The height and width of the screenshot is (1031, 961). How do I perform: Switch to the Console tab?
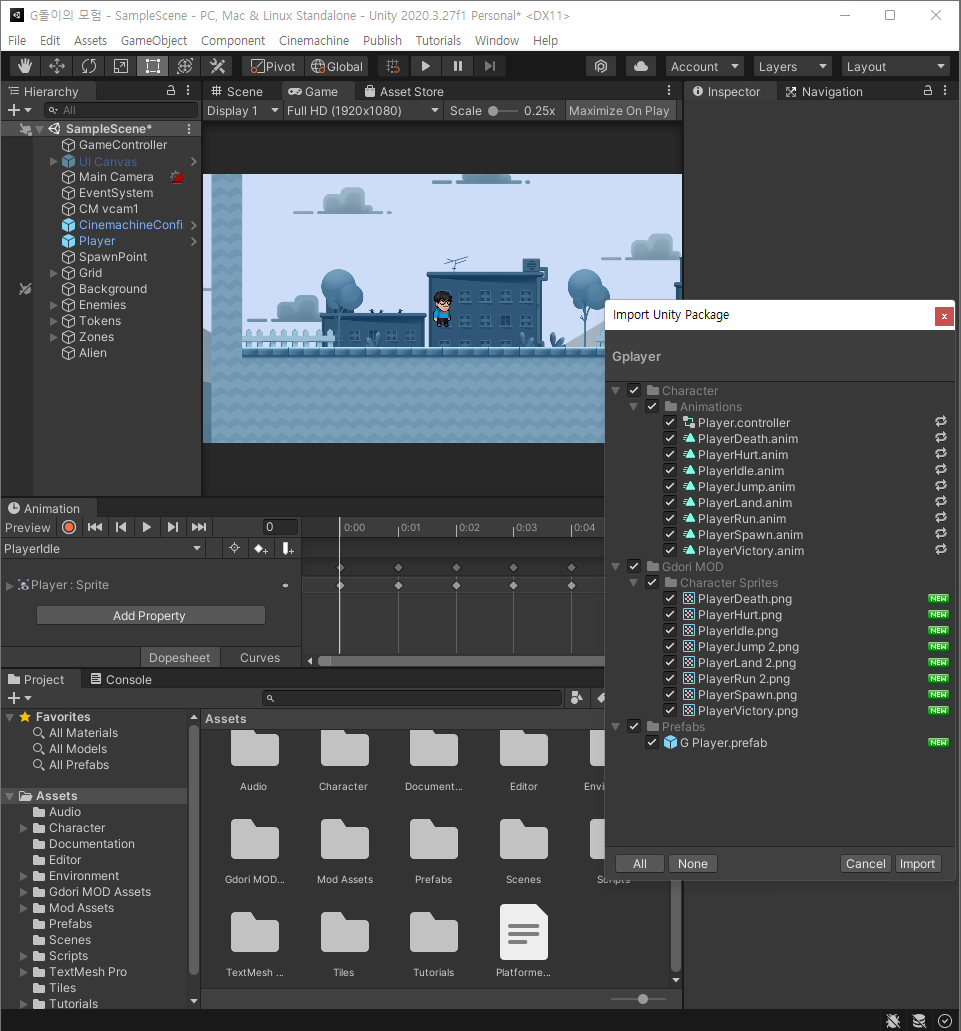coord(121,680)
